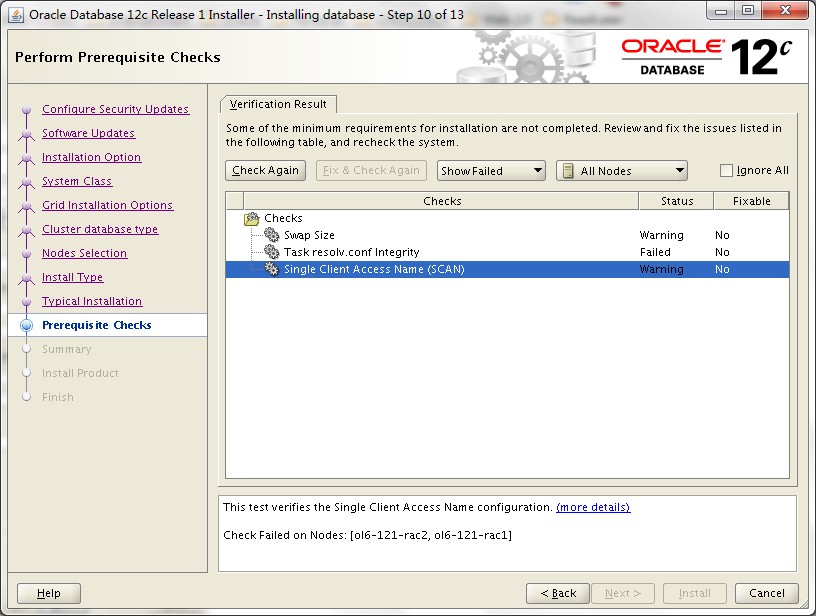The width and height of the screenshot is (816, 616).
Task: Open the more details link
Action: point(593,507)
